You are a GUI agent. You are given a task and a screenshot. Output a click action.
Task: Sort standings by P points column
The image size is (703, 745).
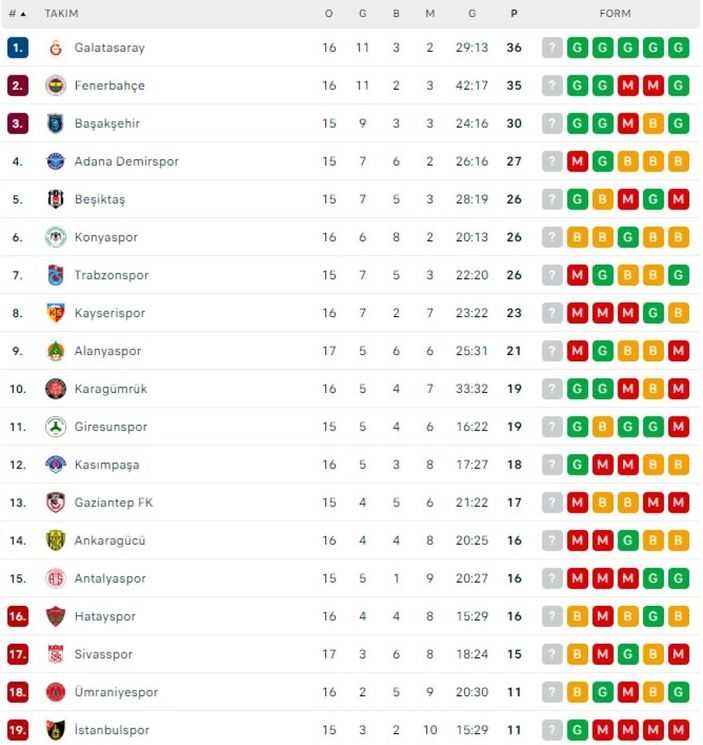[514, 14]
